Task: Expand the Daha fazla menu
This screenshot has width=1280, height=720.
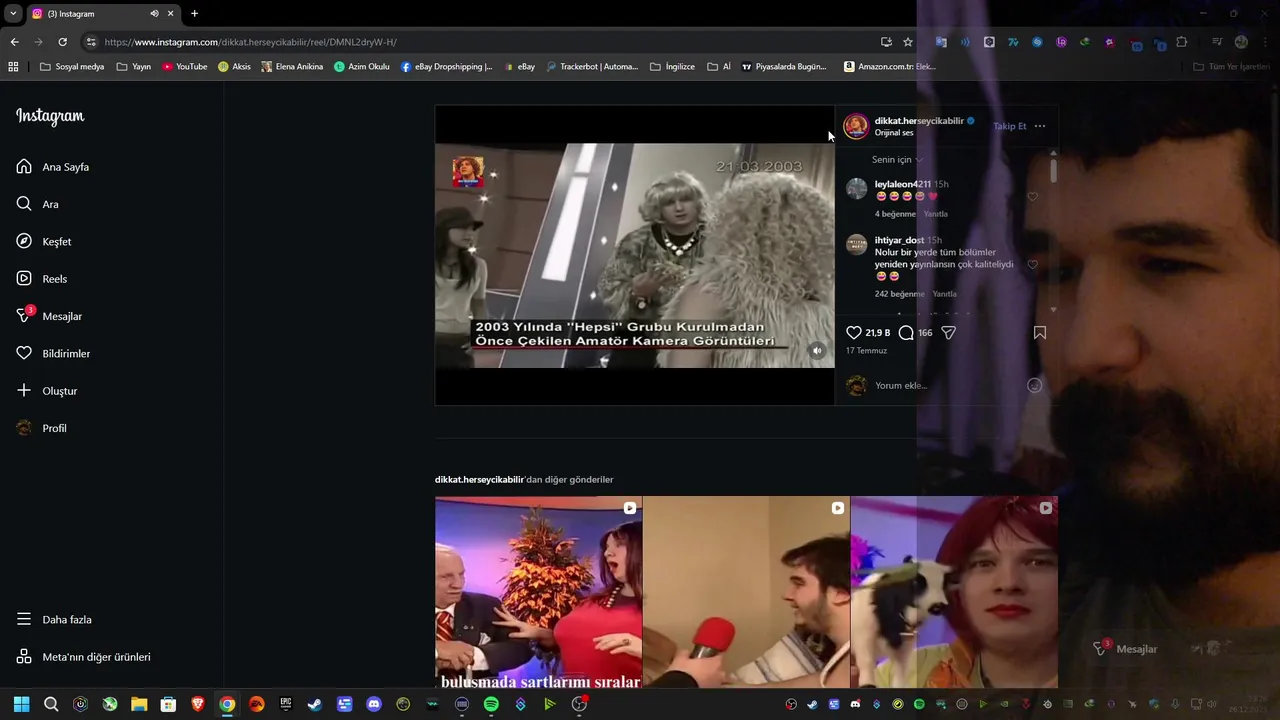Action: (x=53, y=619)
